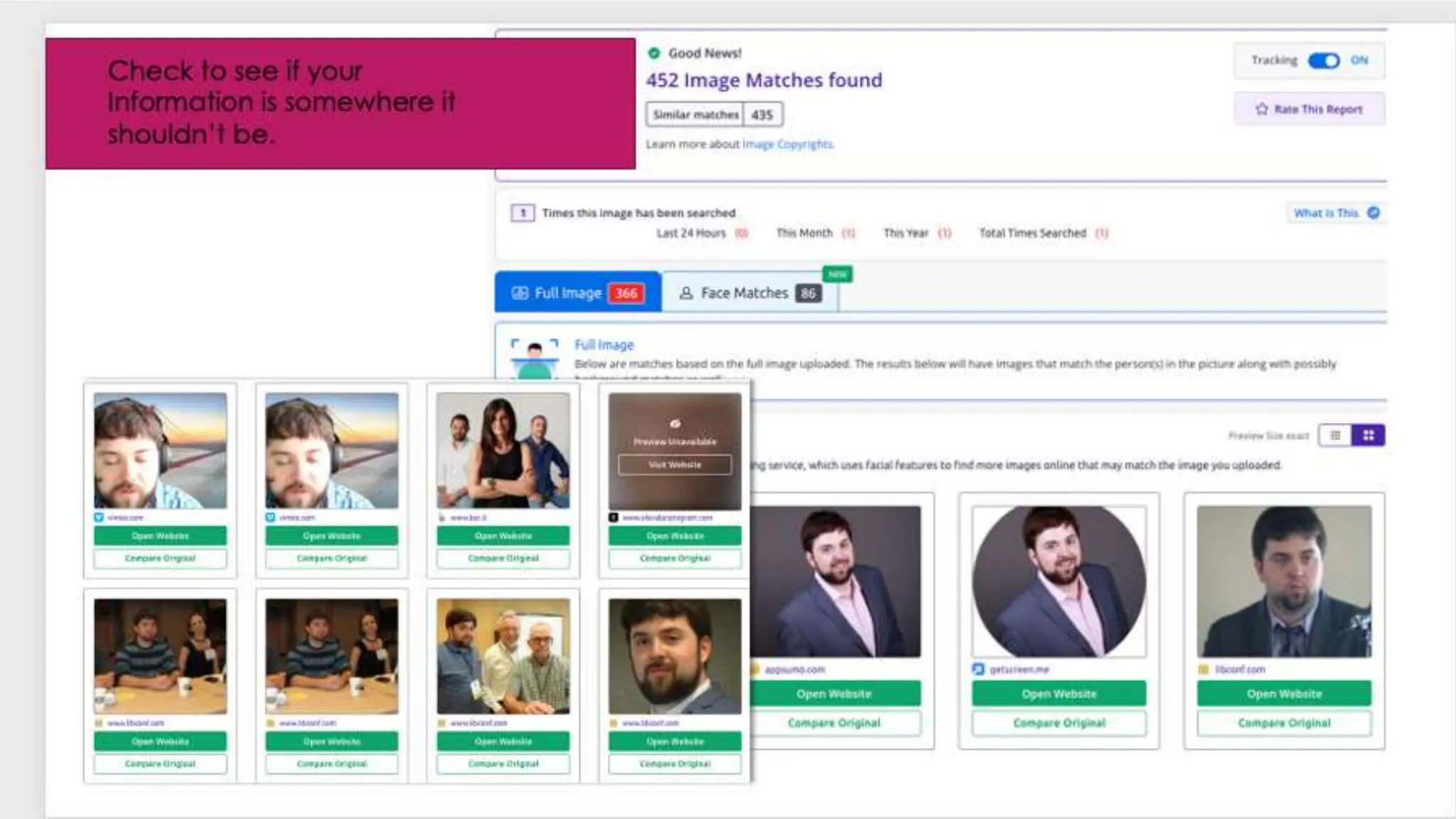Image resolution: width=1456 pixels, height=819 pixels.
Task: Click the circular portrait thumbnail
Action: click(x=1059, y=582)
